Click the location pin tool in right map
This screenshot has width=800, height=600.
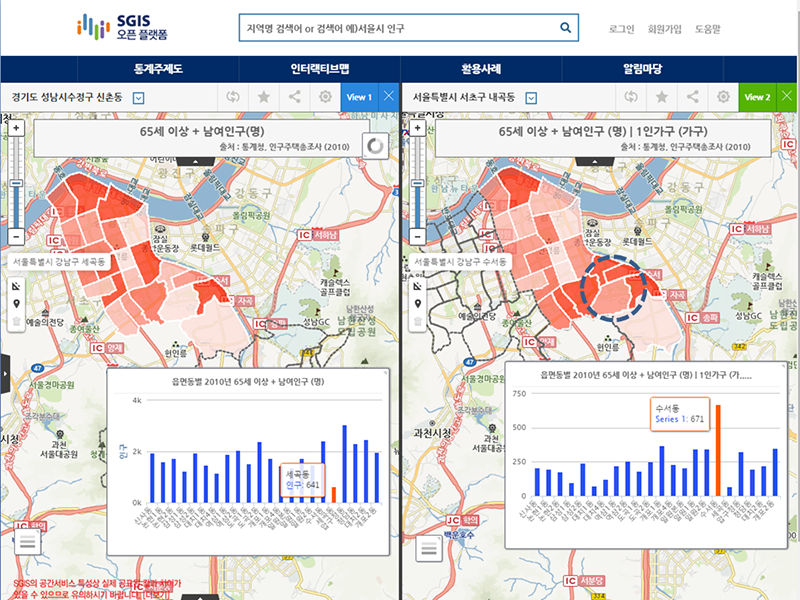pos(413,304)
